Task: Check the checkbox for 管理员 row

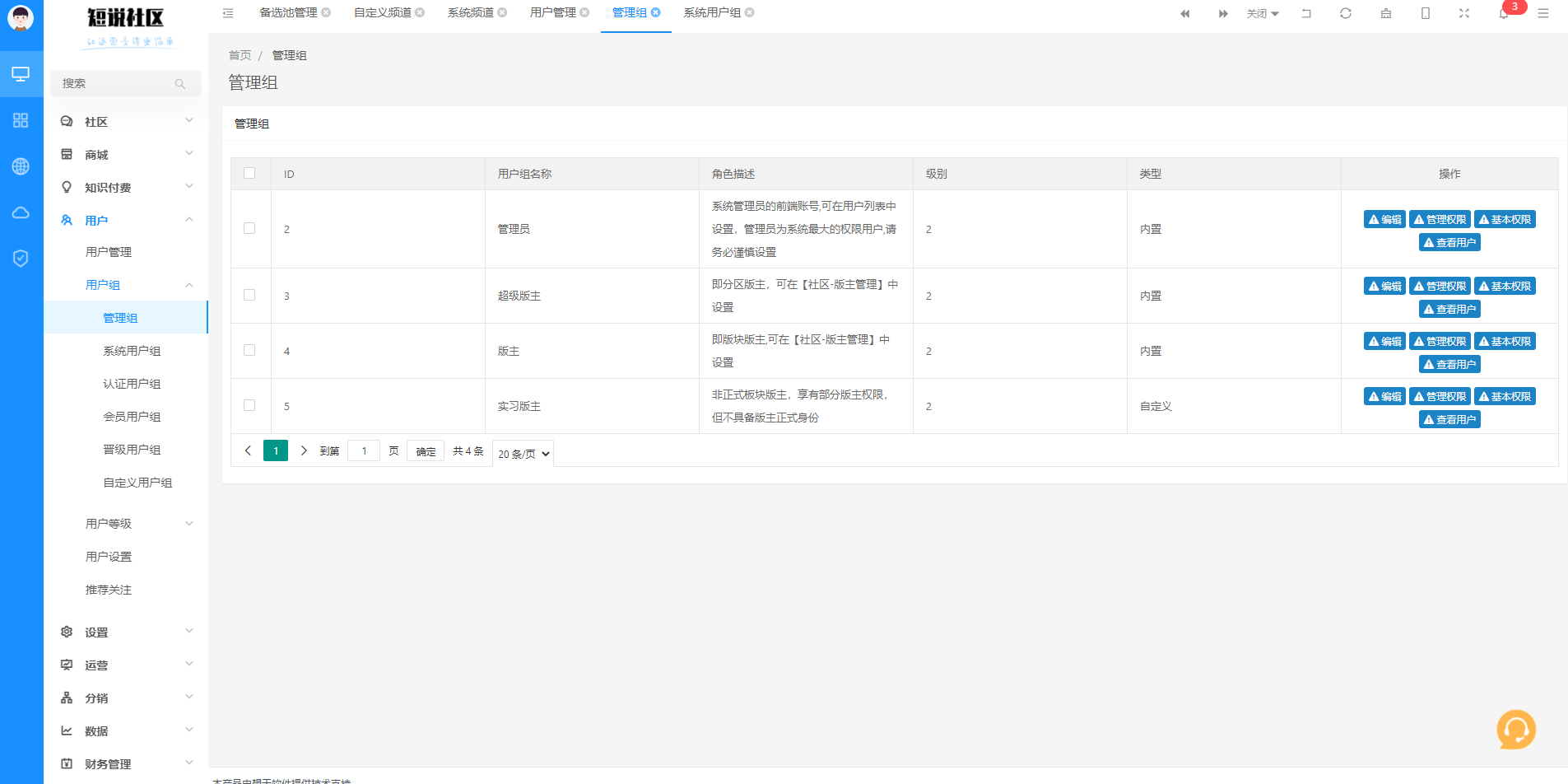Action: tap(249, 228)
